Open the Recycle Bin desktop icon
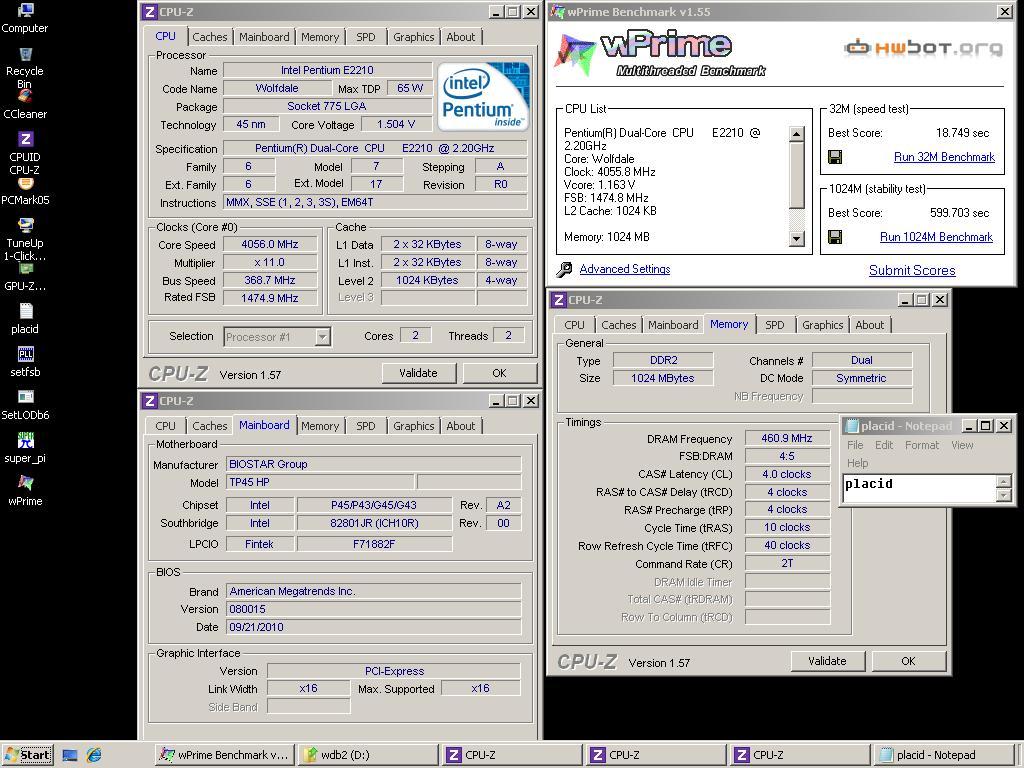The width and height of the screenshot is (1024, 768). coord(25,68)
